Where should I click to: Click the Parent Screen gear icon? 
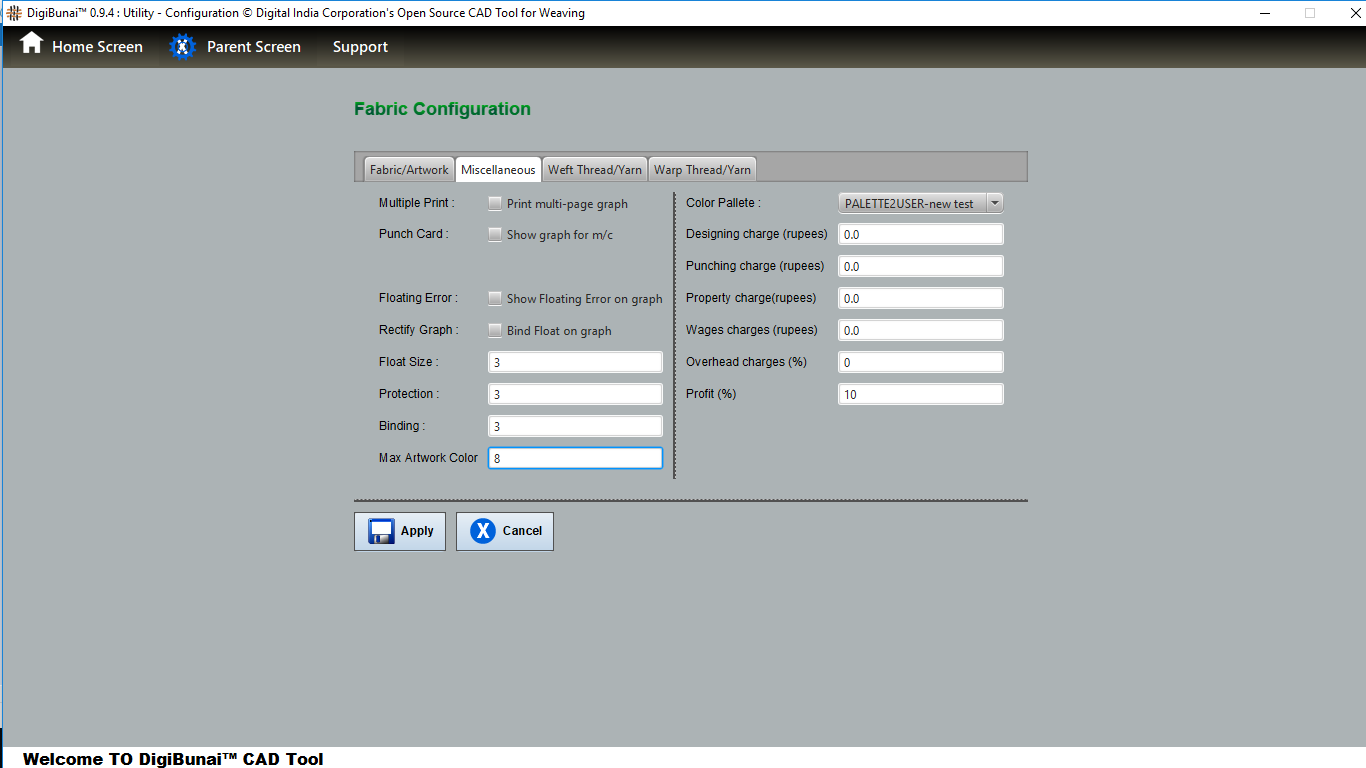click(x=182, y=47)
